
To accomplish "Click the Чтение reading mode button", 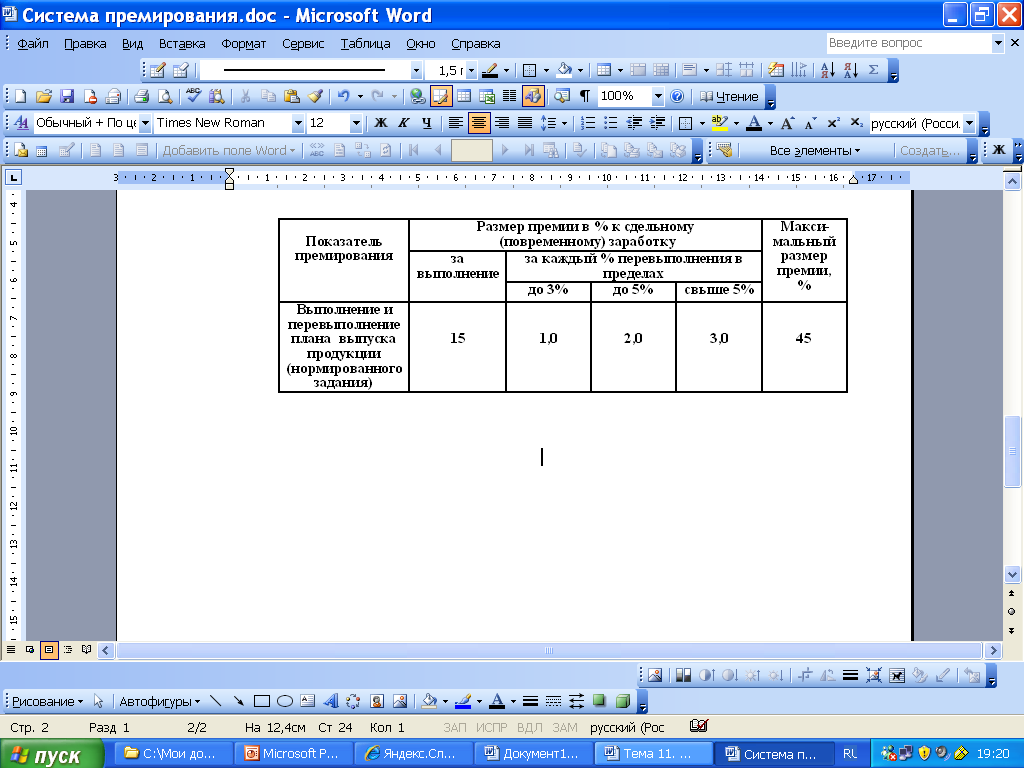I will pos(729,97).
